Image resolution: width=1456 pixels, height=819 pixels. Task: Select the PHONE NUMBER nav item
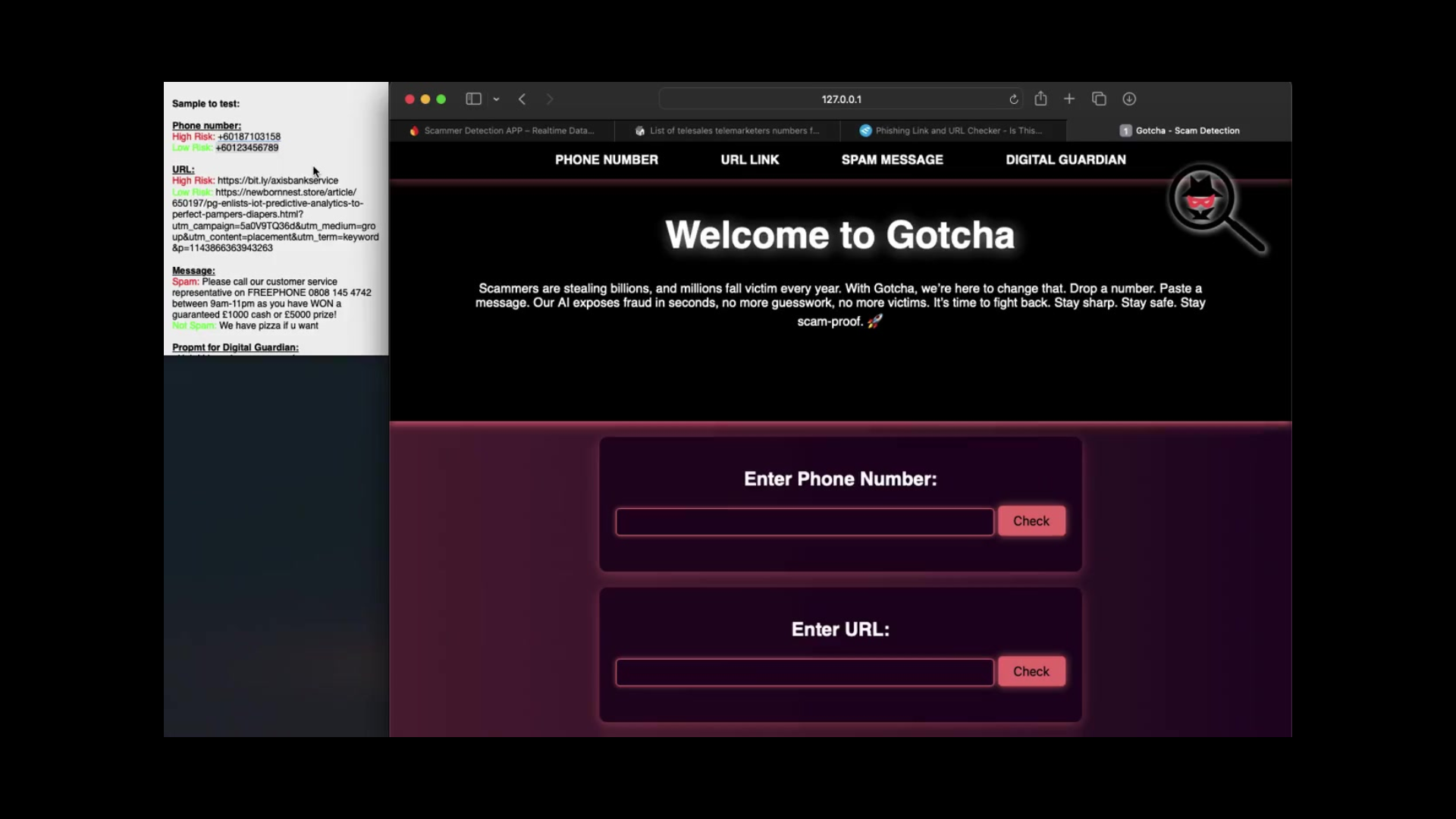(606, 160)
